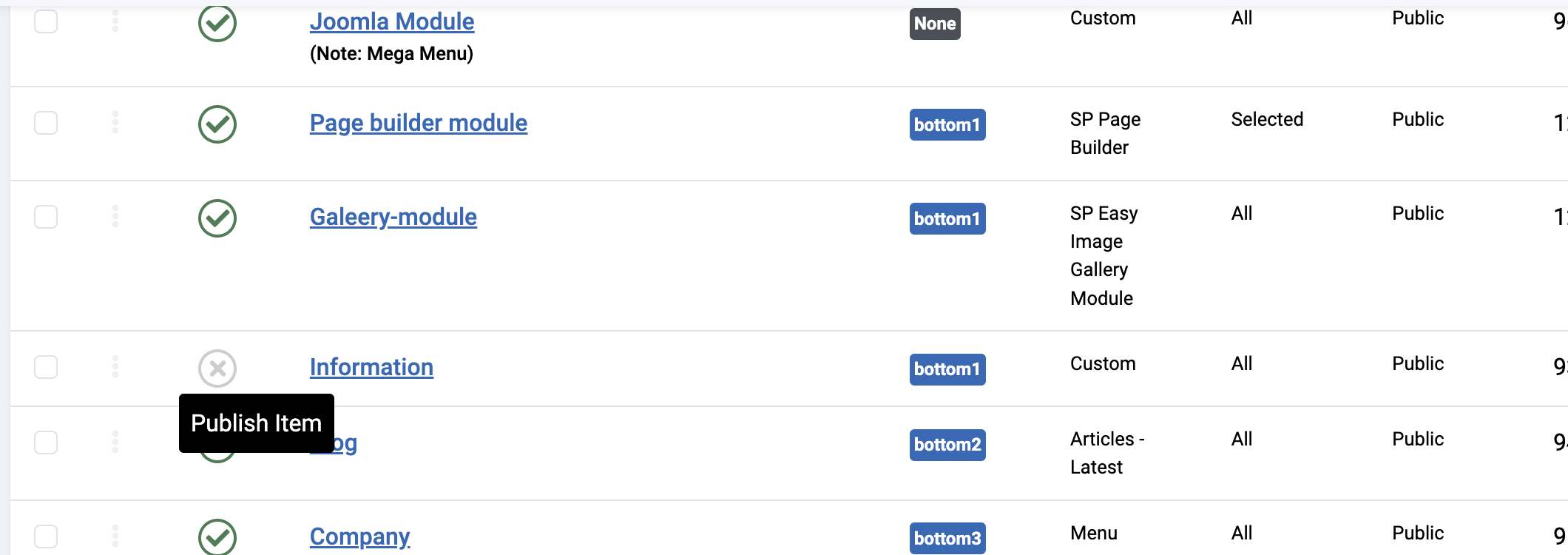This screenshot has width=1568, height=555.
Task: Tick the checkbox on the Blog row
Action: click(46, 443)
